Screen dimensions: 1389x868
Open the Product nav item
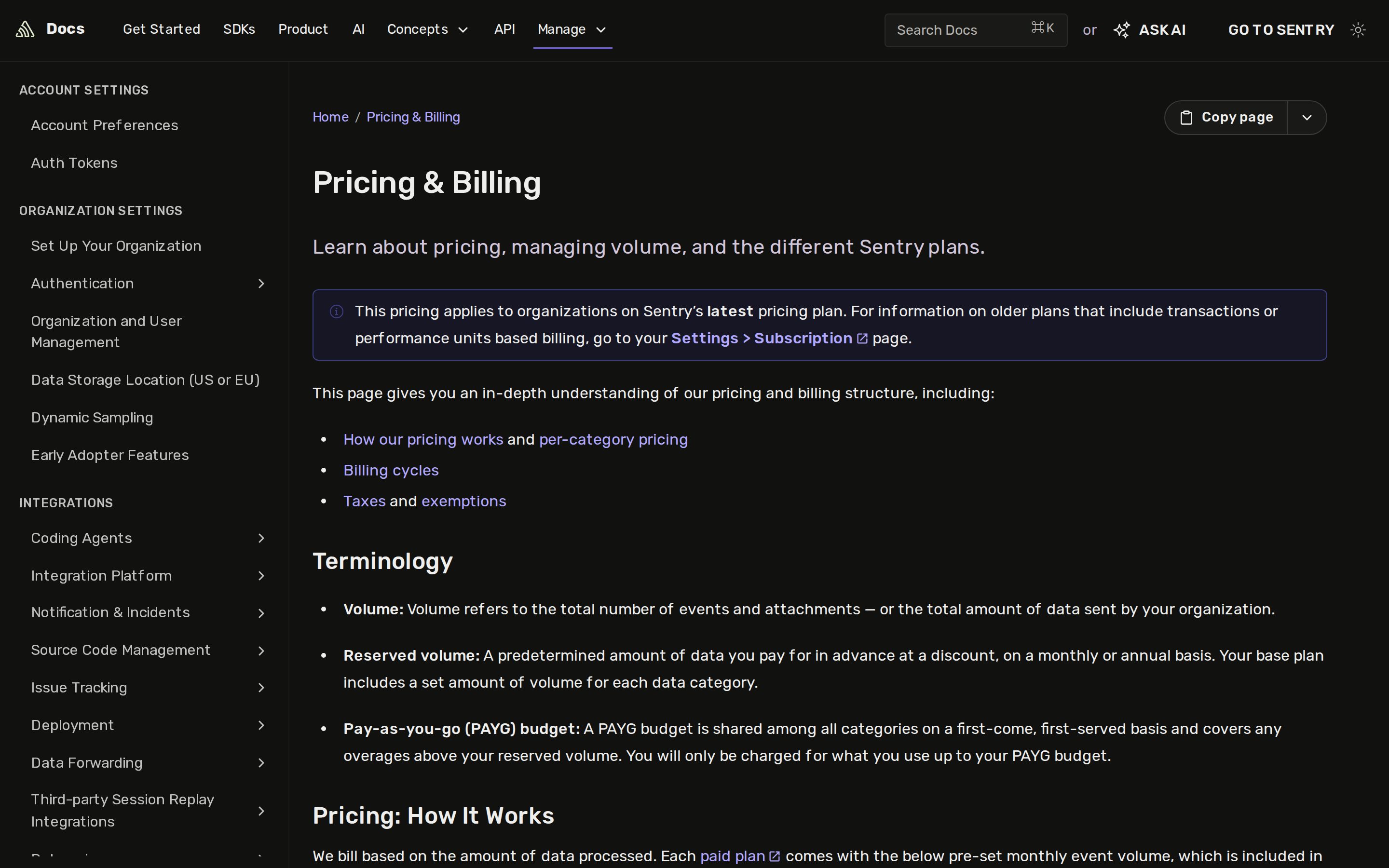pyautogui.click(x=303, y=29)
